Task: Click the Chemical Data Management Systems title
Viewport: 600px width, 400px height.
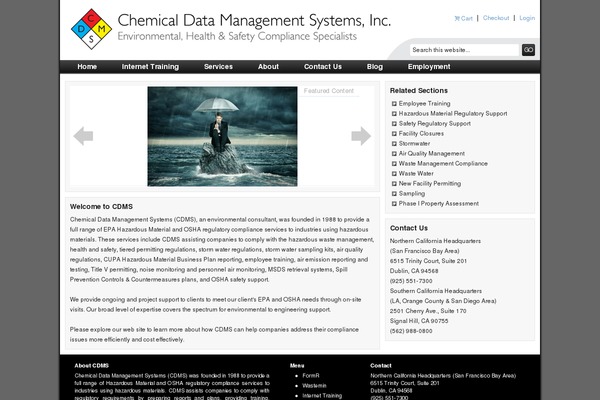Action: 254,20
